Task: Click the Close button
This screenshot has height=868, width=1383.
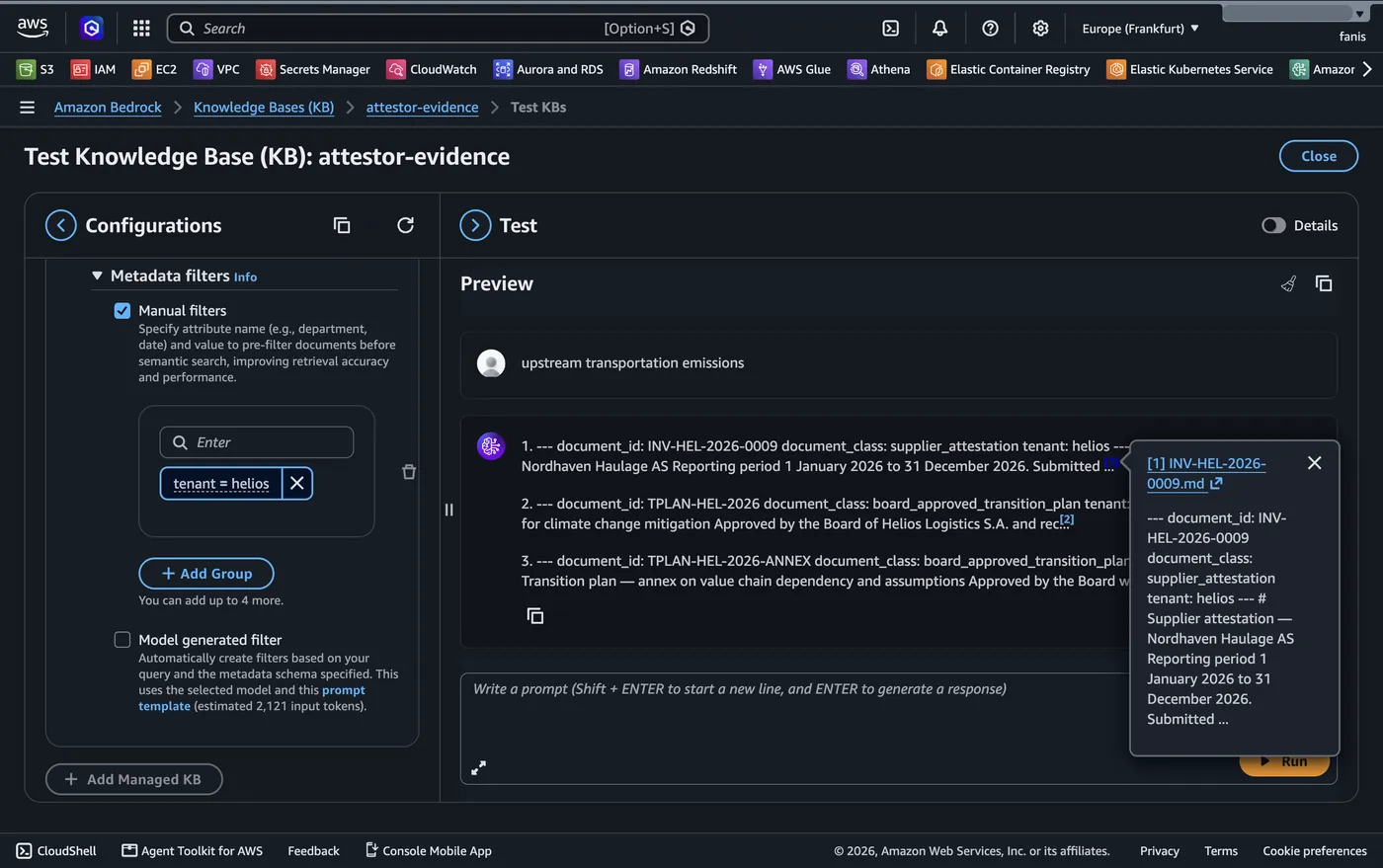Action: point(1318,156)
